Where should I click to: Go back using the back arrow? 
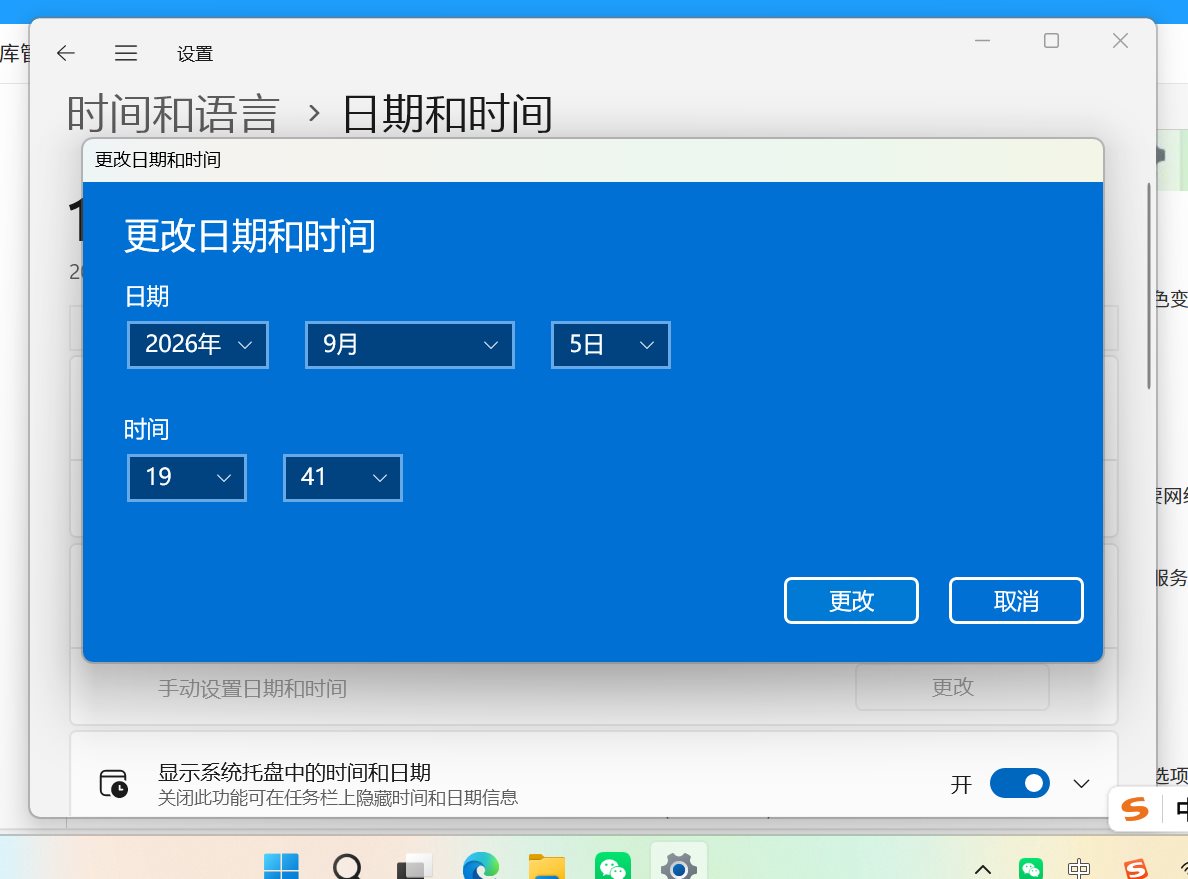click(66, 53)
